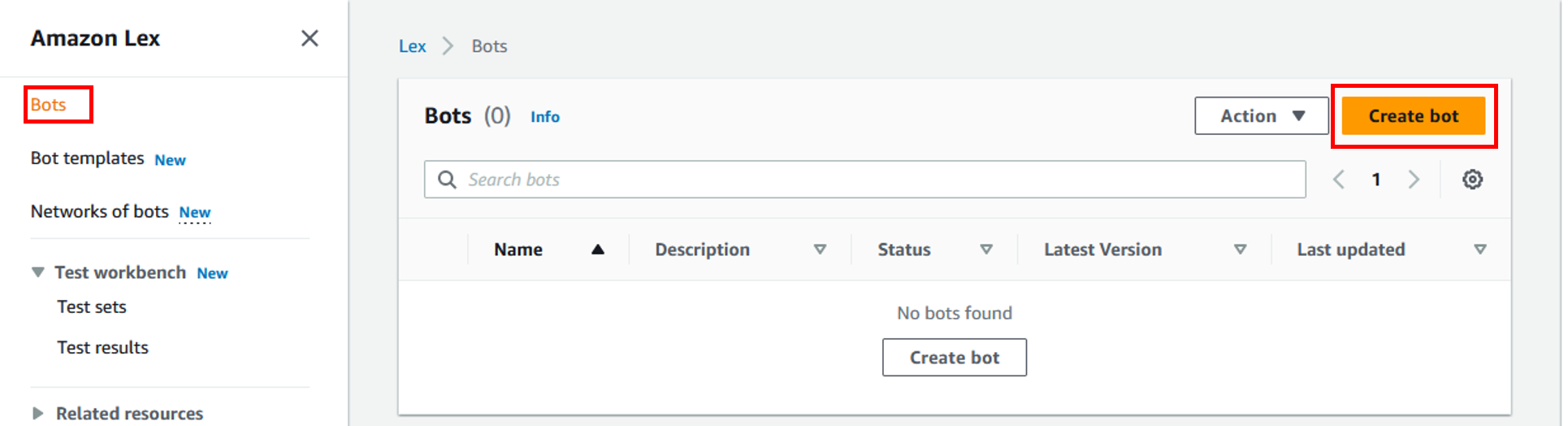Open Bot templates in the sidebar
Screen dimensions: 1568x426
(x=88, y=159)
